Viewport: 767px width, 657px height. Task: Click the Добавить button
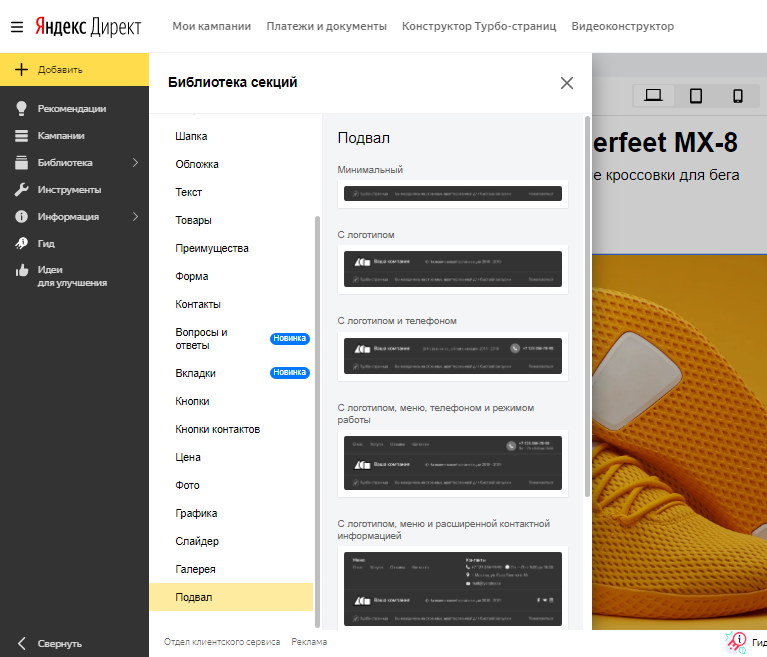point(74,69)
